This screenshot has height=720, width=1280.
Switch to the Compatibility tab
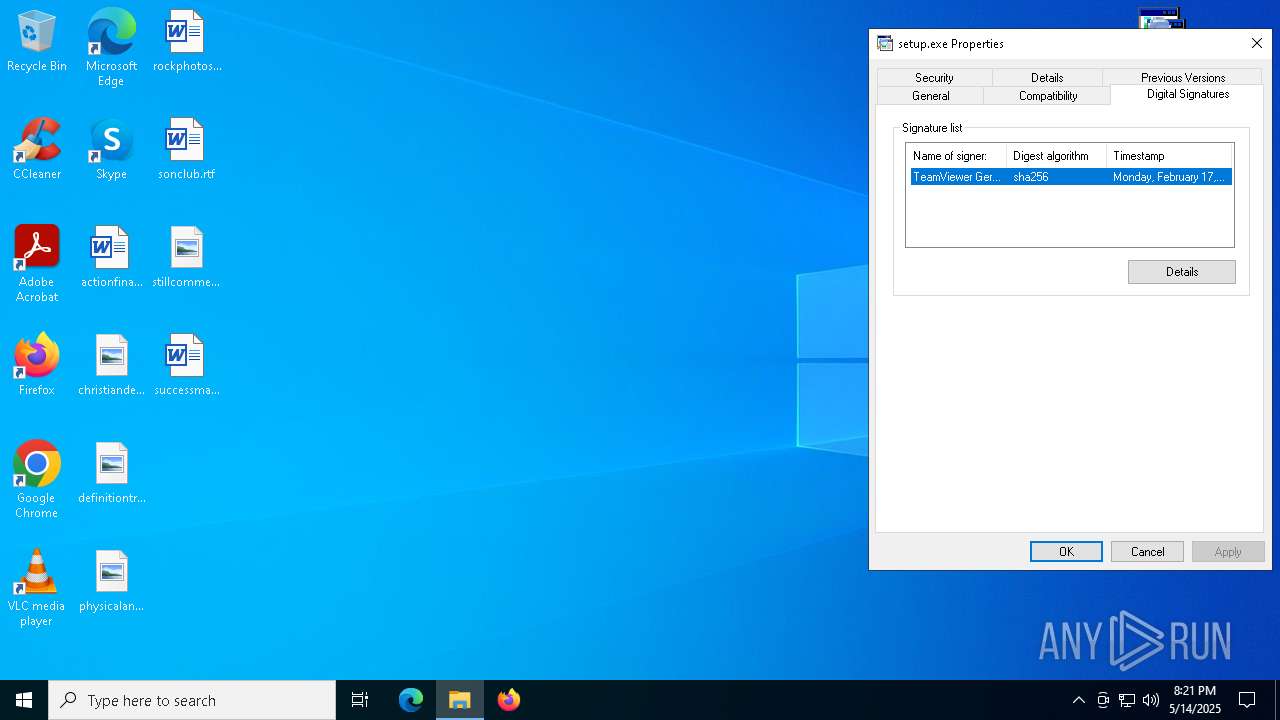point(1047,96)
